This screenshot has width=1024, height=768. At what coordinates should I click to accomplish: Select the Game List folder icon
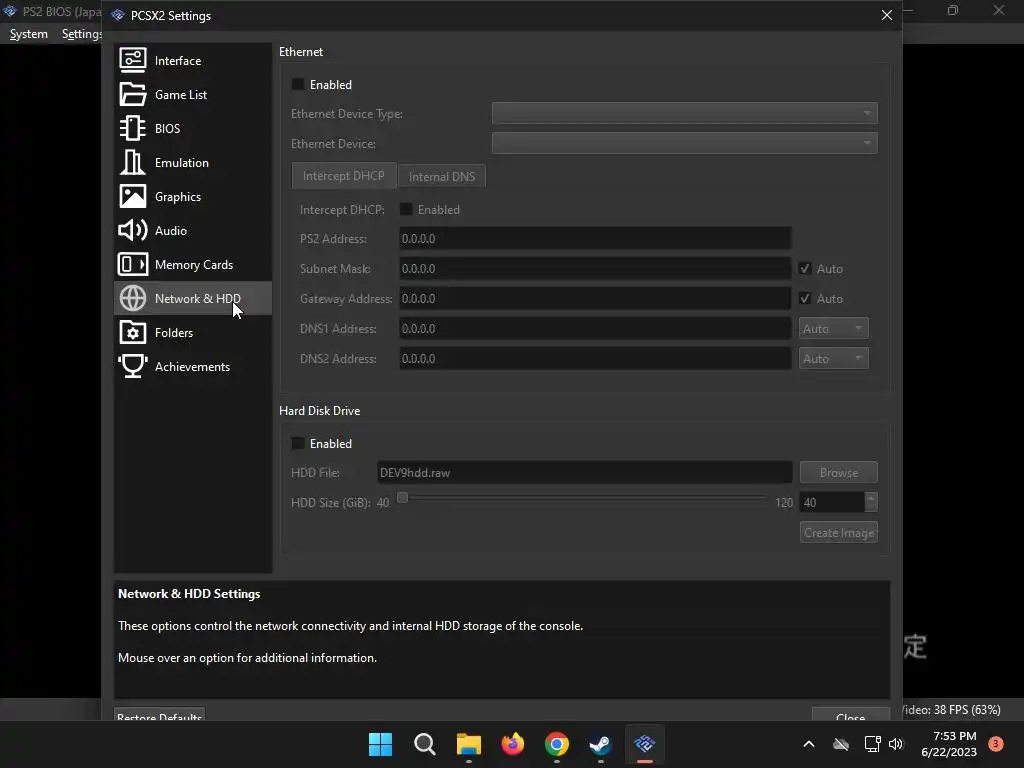pyautogui.click(x=133, y=94)
